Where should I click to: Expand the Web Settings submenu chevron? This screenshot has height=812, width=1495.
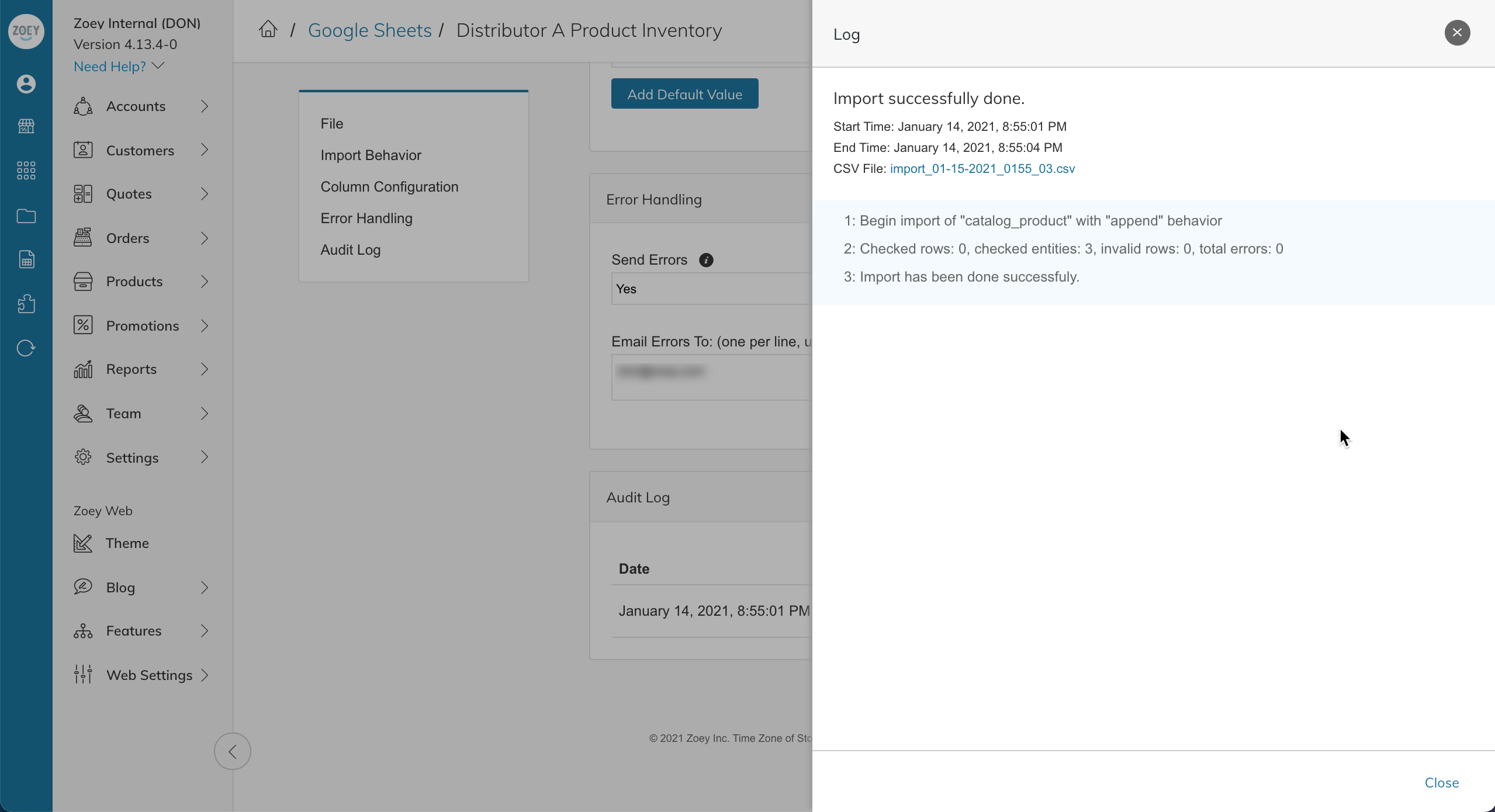(205, 675)
